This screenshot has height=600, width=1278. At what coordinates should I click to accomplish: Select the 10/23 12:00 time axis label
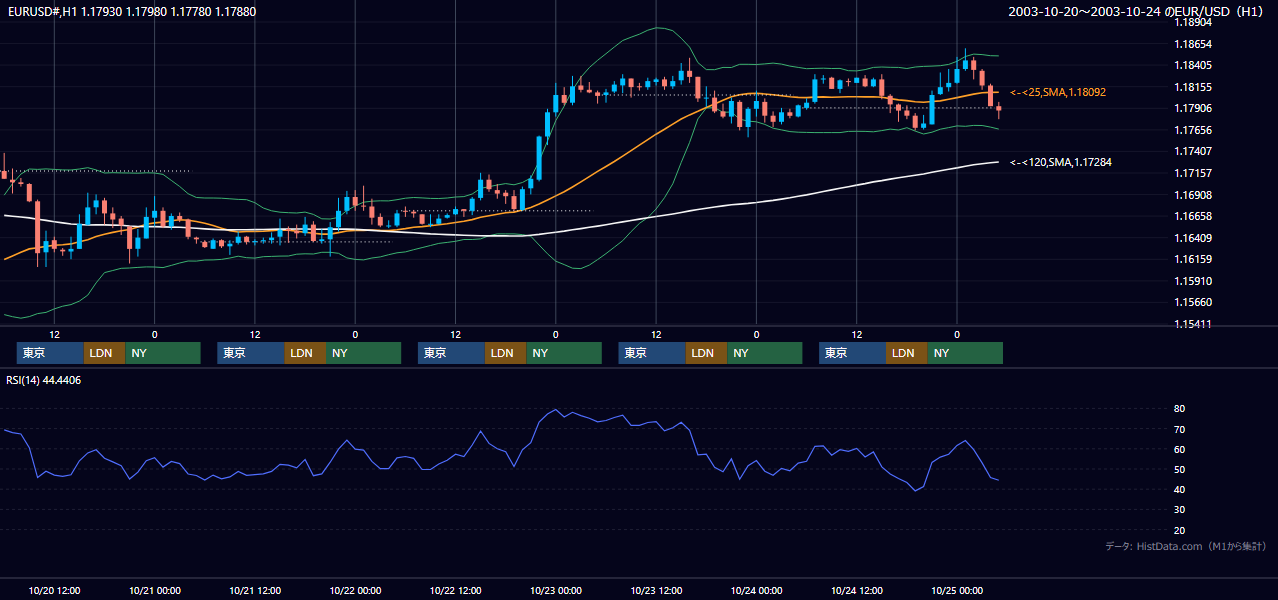tap(656, 590)
